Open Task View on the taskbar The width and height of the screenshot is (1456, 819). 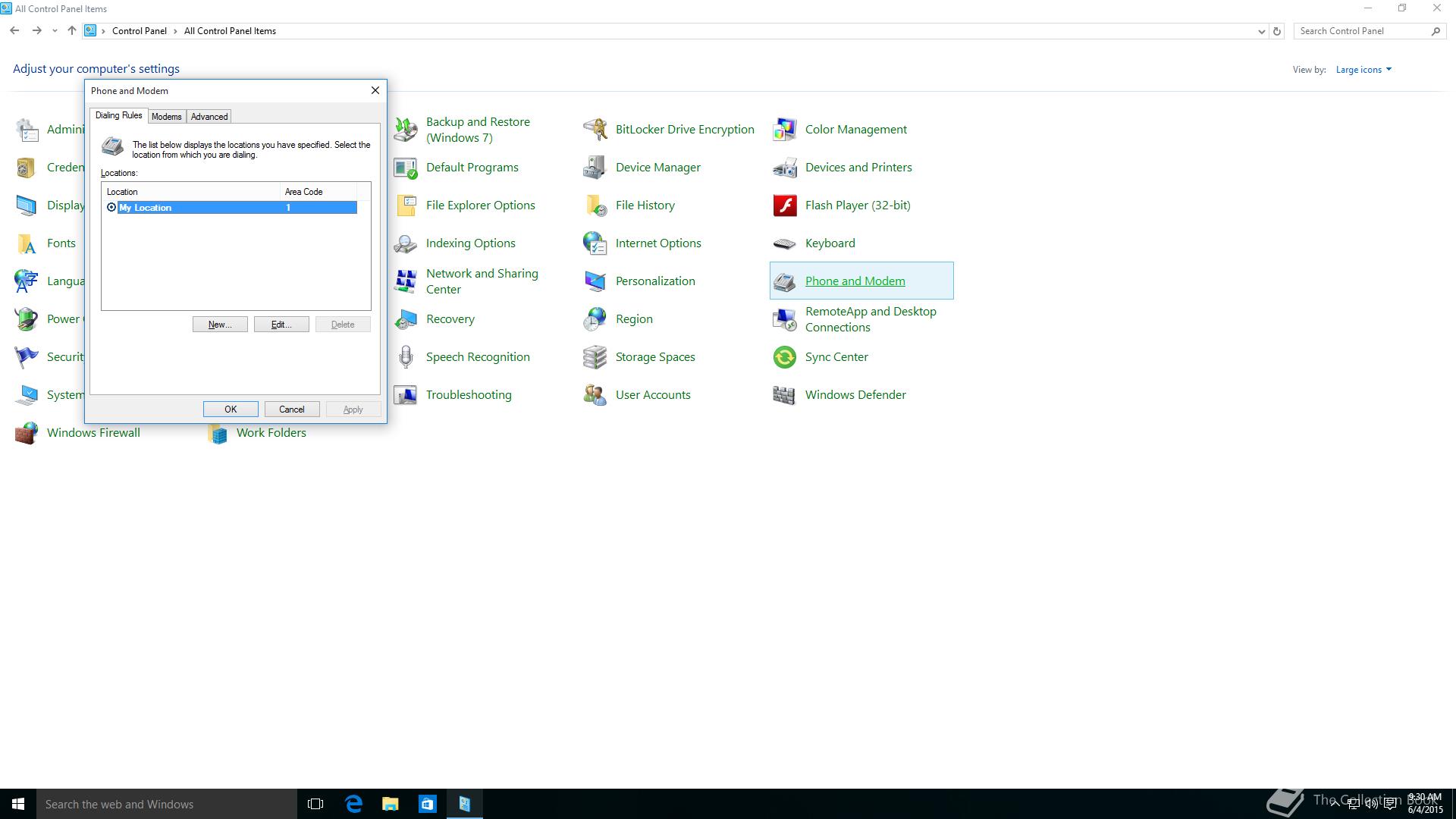click(x=315, y=804)
